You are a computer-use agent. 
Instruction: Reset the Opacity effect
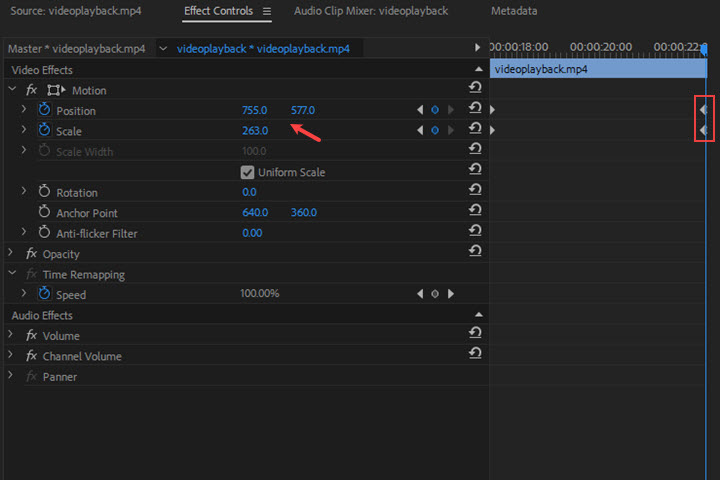coord(475,251)
